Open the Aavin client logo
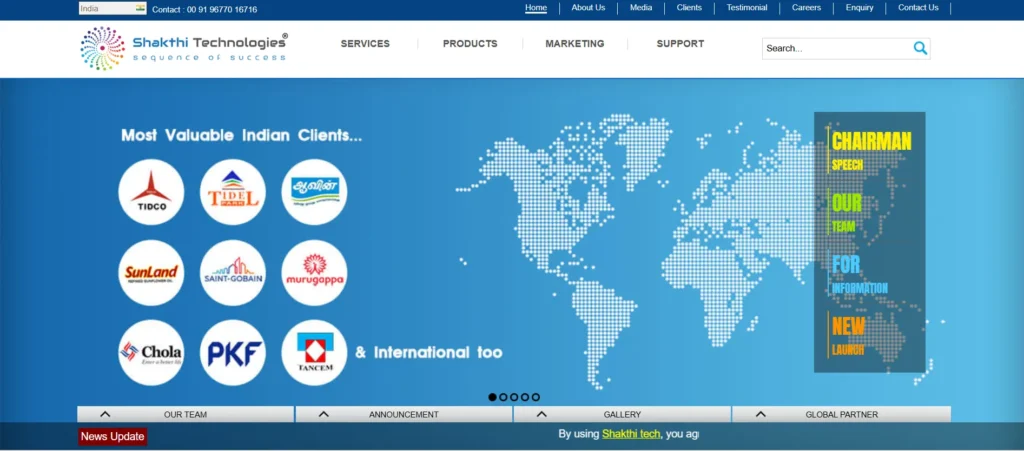The image size is (1024, 451). (314, 192)
